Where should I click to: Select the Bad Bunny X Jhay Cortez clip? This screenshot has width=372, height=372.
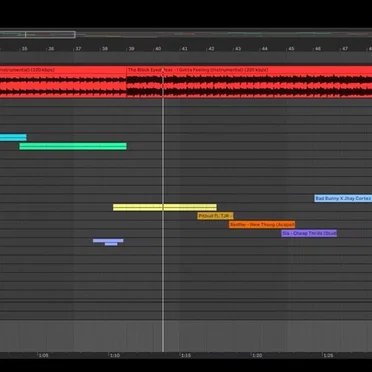(x=343, y=198)
